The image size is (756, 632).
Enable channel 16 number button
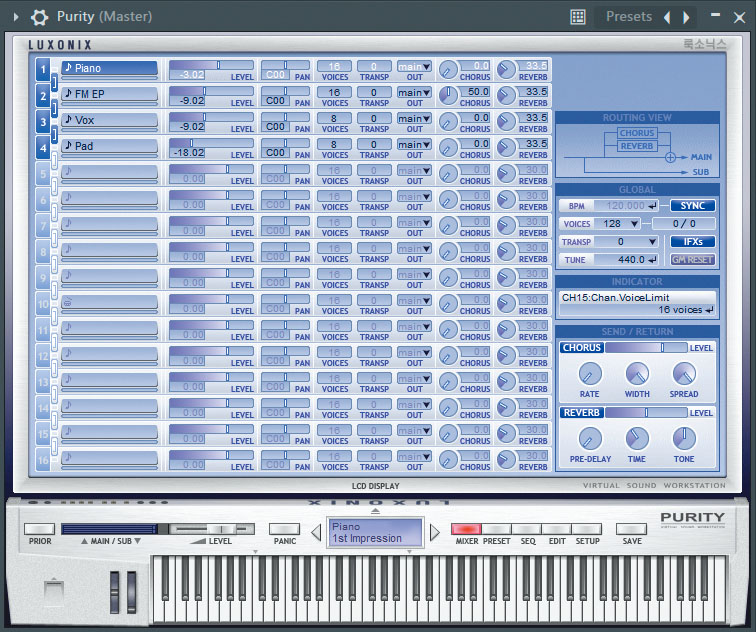click(43, 460)
